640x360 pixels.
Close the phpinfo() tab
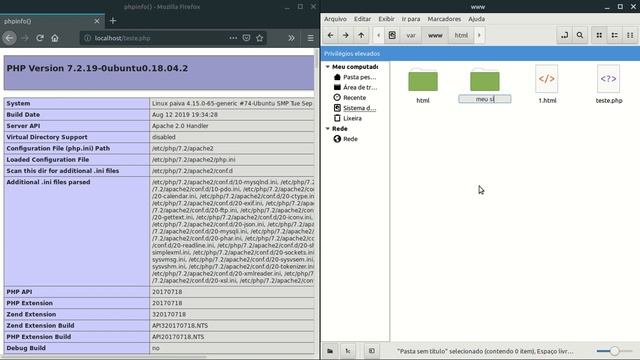[97, 21]
